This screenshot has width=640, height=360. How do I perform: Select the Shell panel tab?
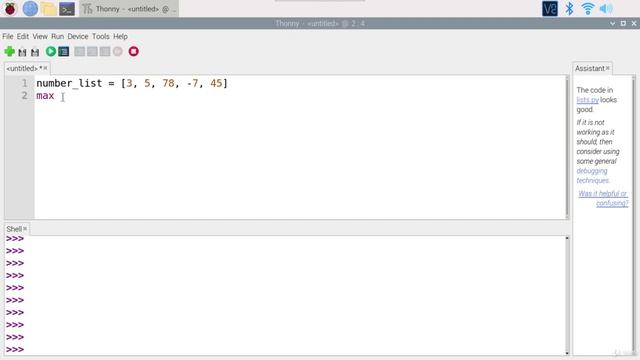tap(14, 229)
